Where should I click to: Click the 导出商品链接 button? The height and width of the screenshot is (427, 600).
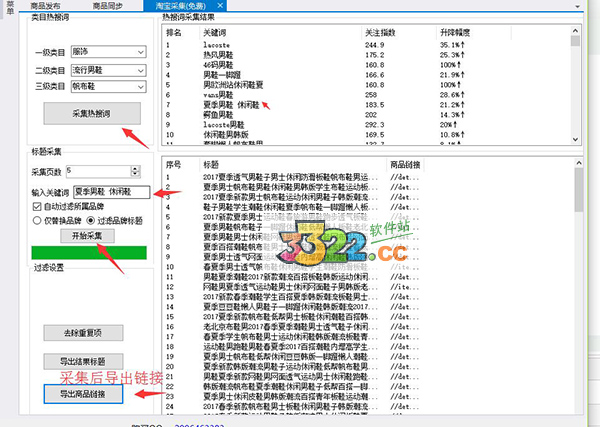tap(82, 392)
